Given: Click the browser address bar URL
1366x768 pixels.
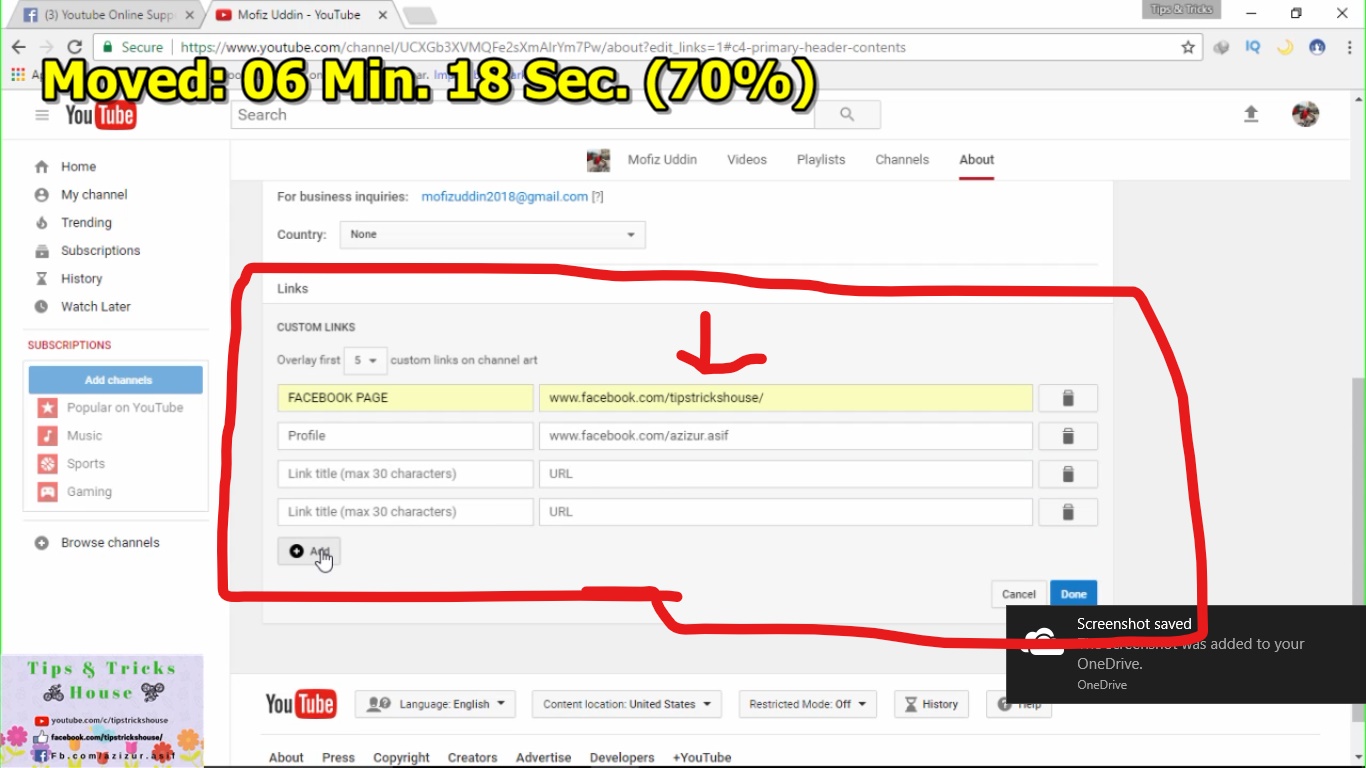Looking at the screenshot, I should [543, 47].
